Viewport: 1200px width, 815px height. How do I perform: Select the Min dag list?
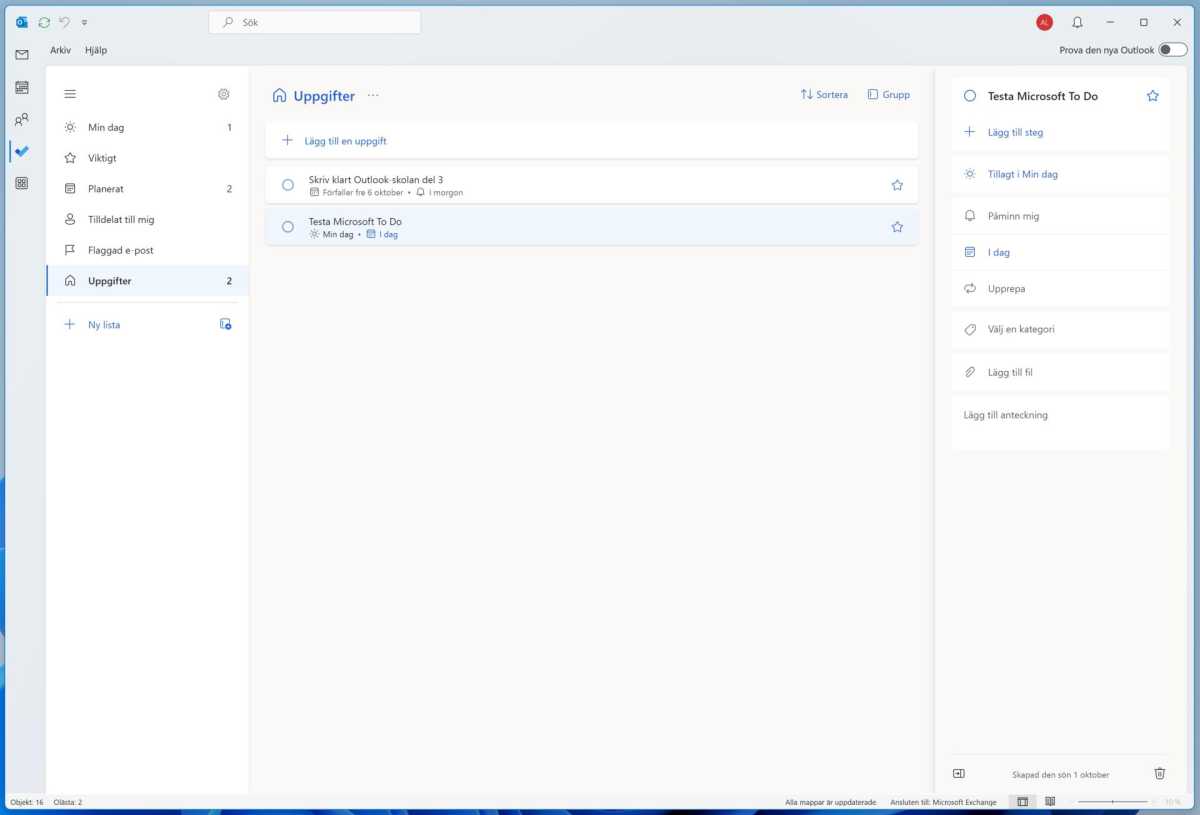pyautogui.click(x=148, y=127)
